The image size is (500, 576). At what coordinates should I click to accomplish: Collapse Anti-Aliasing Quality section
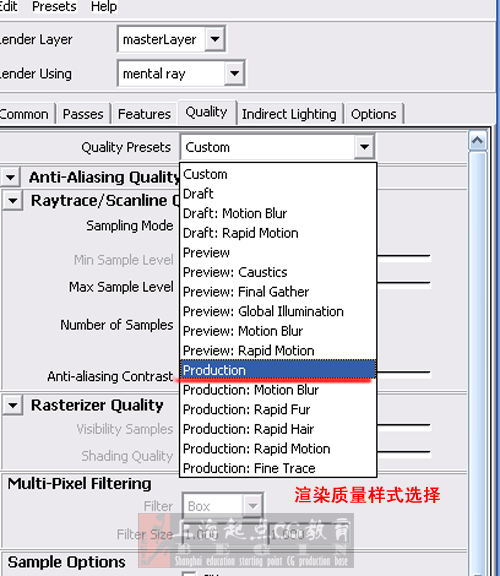(10, 177)
